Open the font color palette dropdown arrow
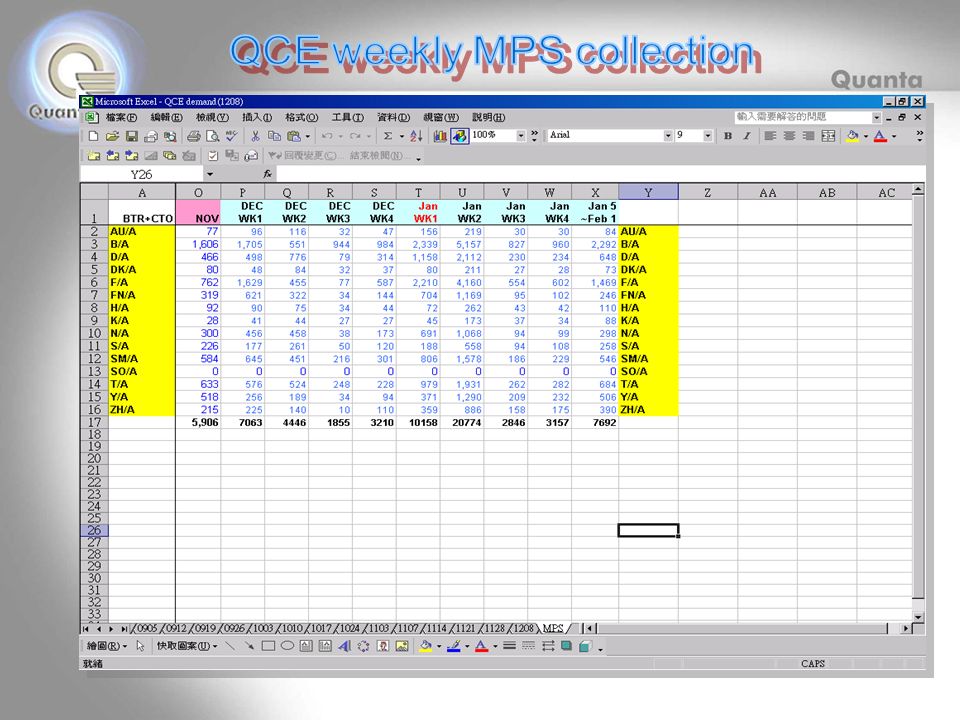The image size is (960, 720). (x=894, y=136)
